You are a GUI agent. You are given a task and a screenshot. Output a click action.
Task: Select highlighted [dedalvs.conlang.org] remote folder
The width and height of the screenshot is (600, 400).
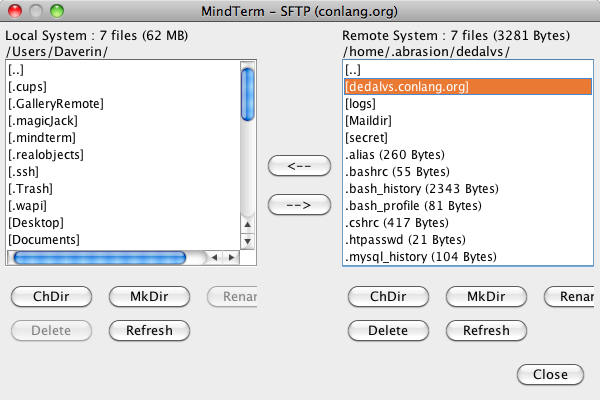click(468, 87)
